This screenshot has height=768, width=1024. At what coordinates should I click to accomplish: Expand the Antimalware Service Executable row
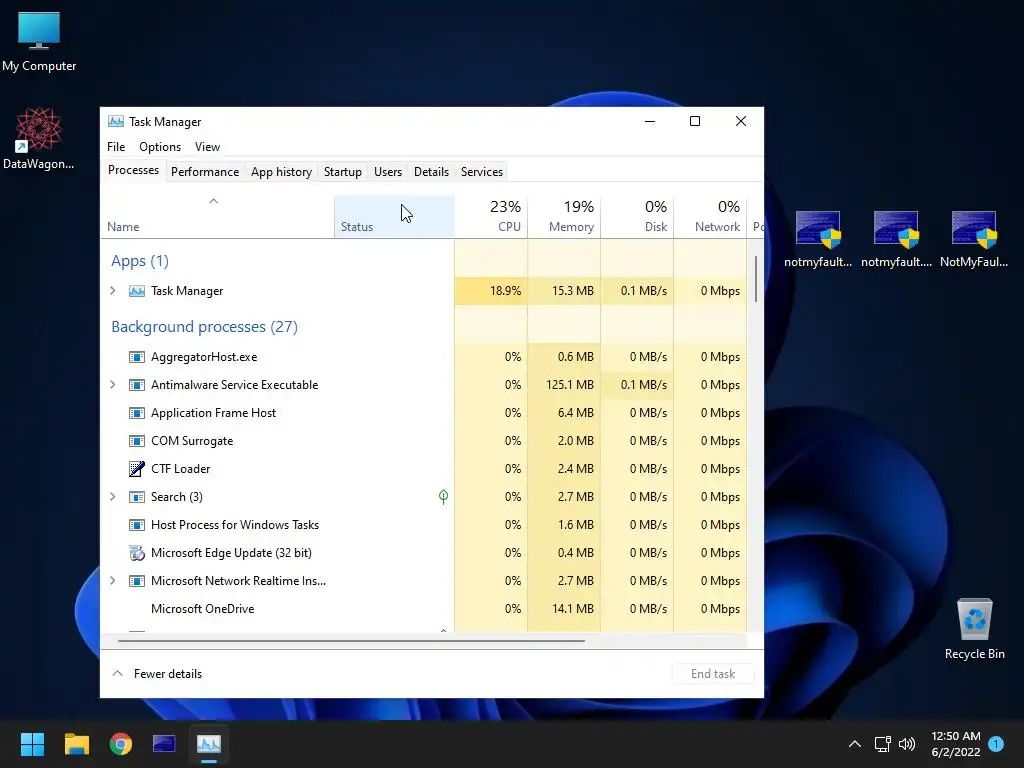click(x=113, y=385)
